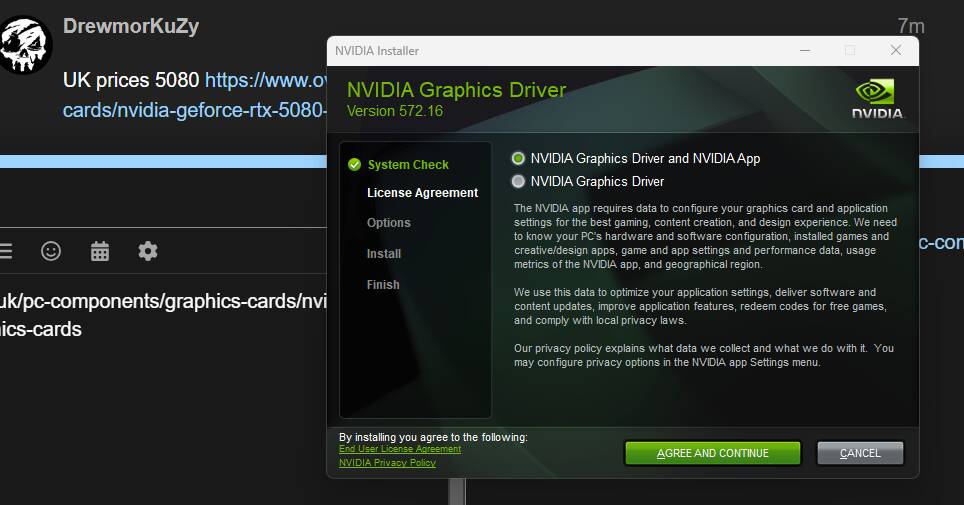Click the NVIDIA logo in installer header
964x505 pixels.
tap(877, 98)
